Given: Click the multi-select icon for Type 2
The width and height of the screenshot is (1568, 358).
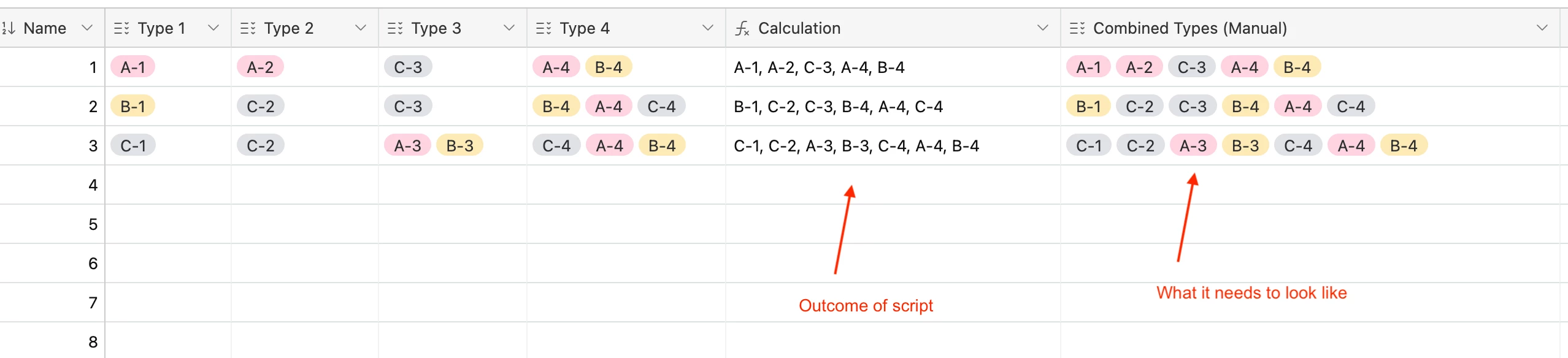Looking at the screenshot, I should [248, 28].
